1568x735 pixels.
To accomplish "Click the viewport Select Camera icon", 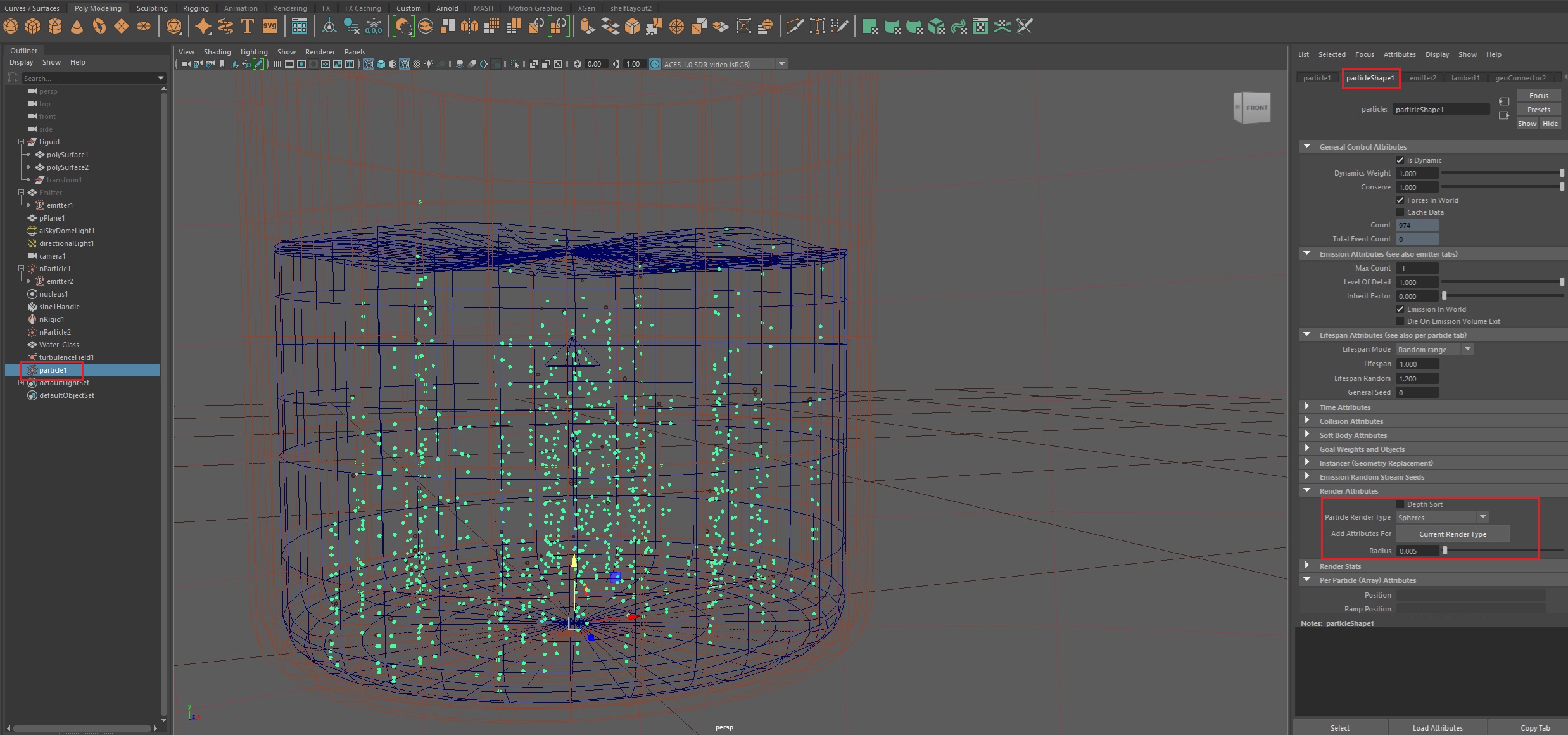I will point(186,64).
